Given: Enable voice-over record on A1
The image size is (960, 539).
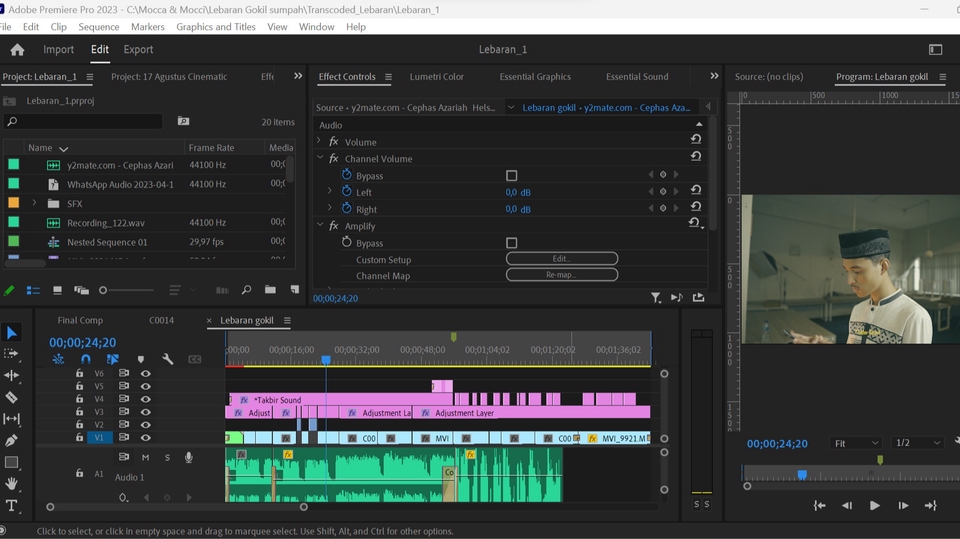Looking at the screenshot, I should pos(188,457).
